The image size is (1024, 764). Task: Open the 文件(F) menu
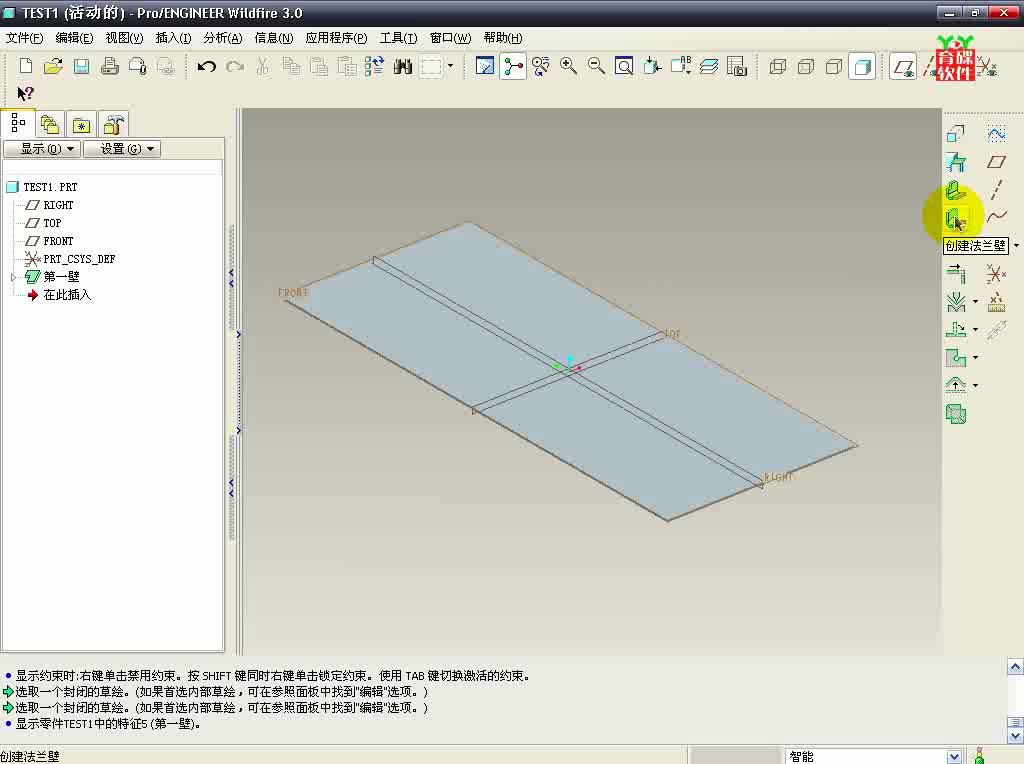24,38
